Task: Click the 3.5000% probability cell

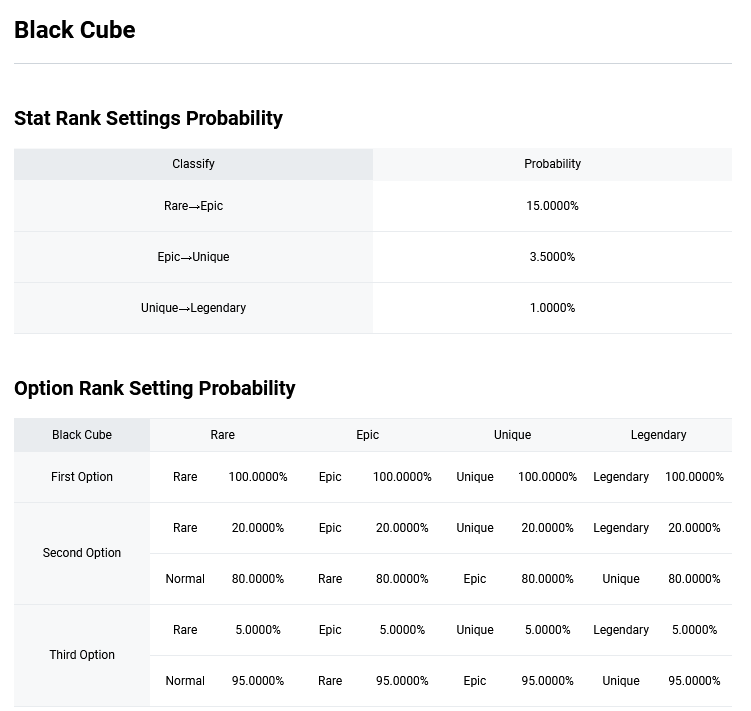Action: click(x=552, y=257)
